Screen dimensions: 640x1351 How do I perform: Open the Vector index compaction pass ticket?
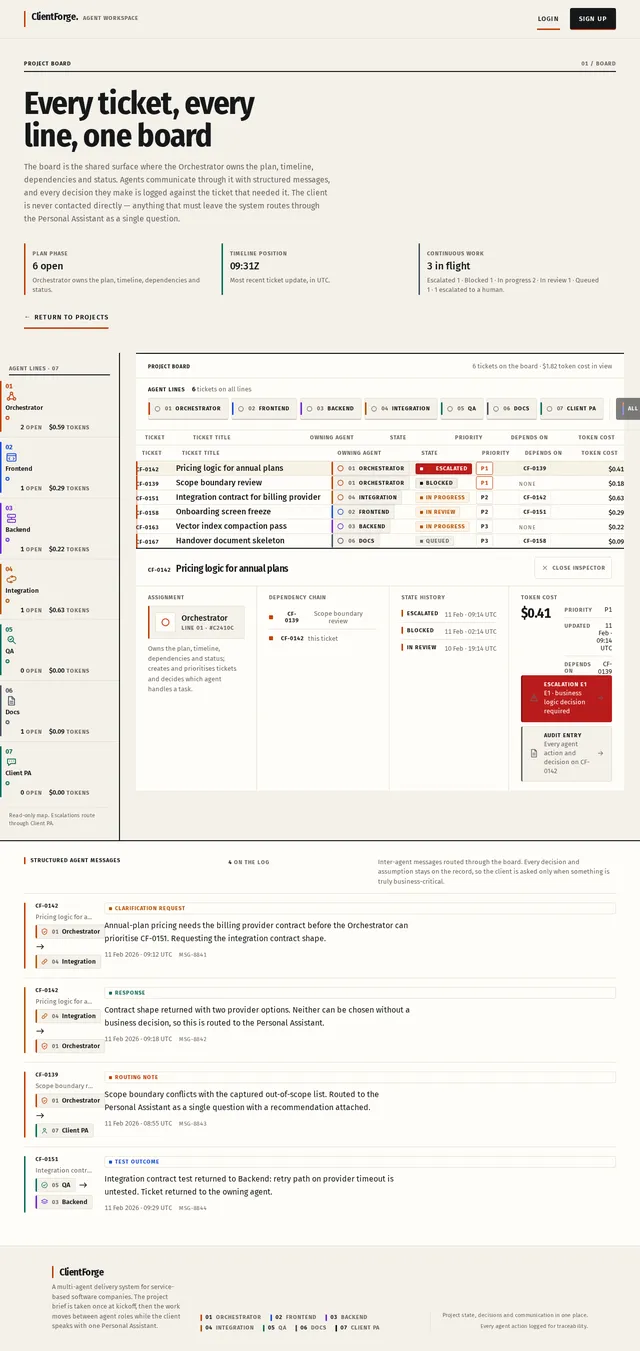click(380, 526)
